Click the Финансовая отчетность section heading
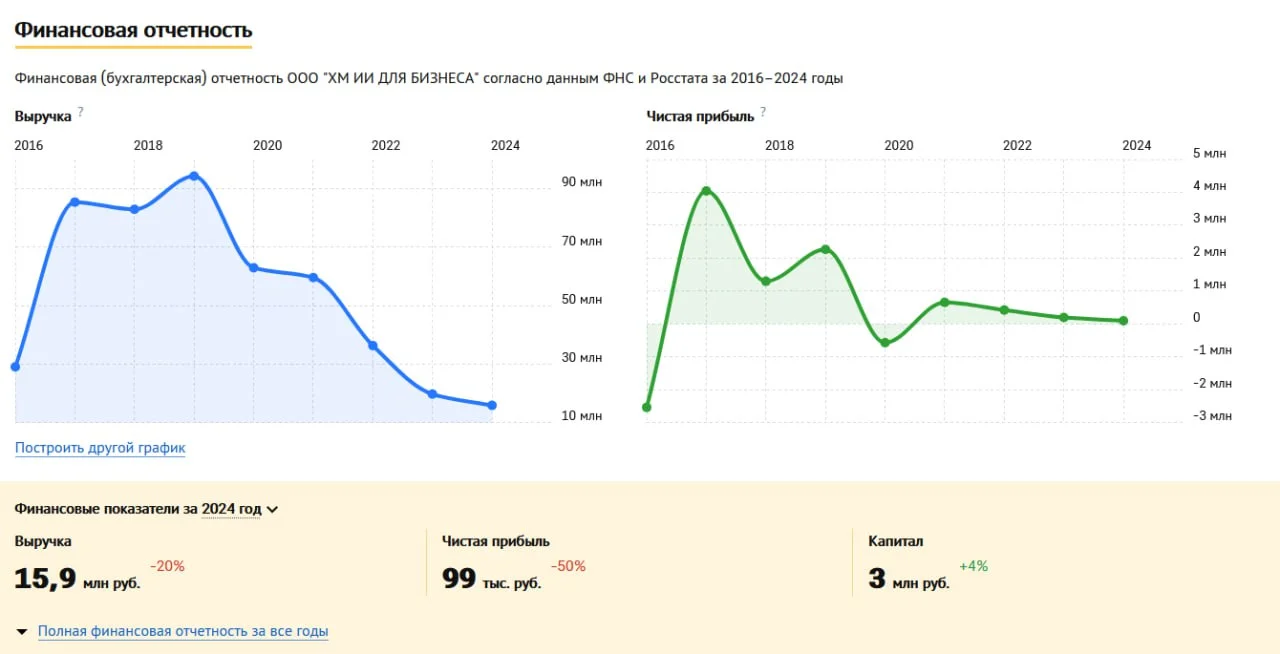 tap(133, 31)
